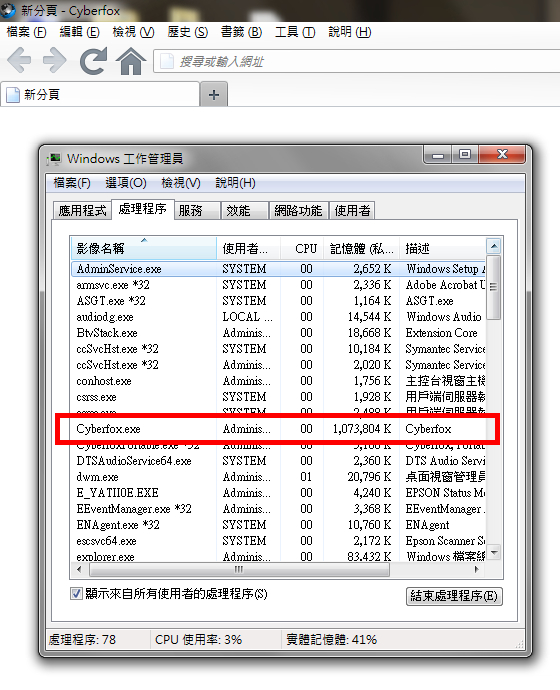Select ccSvcHst.exe *32 process using 10,184 K
The image size is (560, 690).
278,349
